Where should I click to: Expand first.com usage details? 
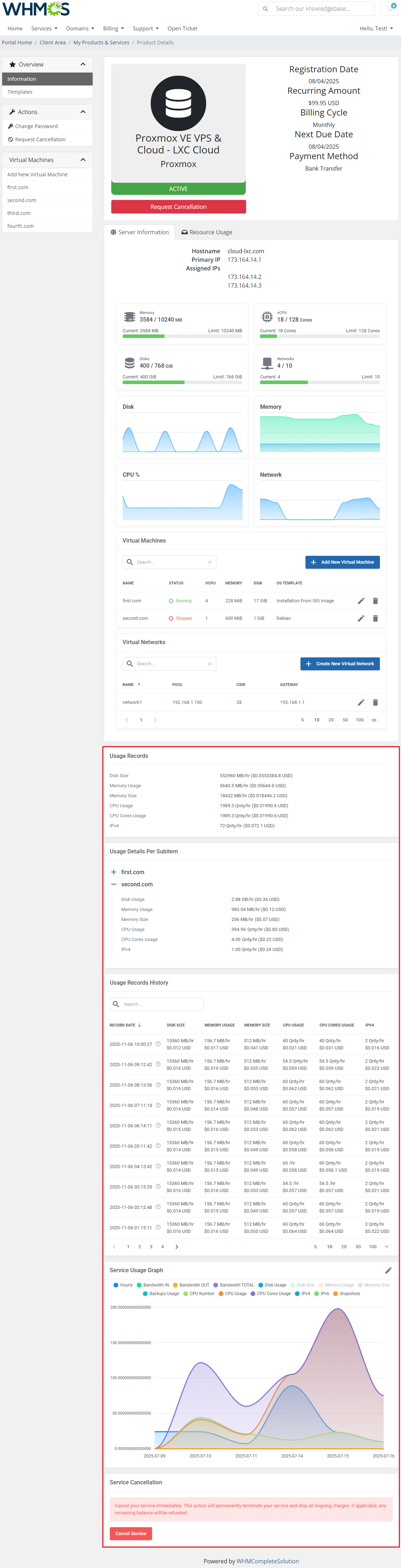114,872
